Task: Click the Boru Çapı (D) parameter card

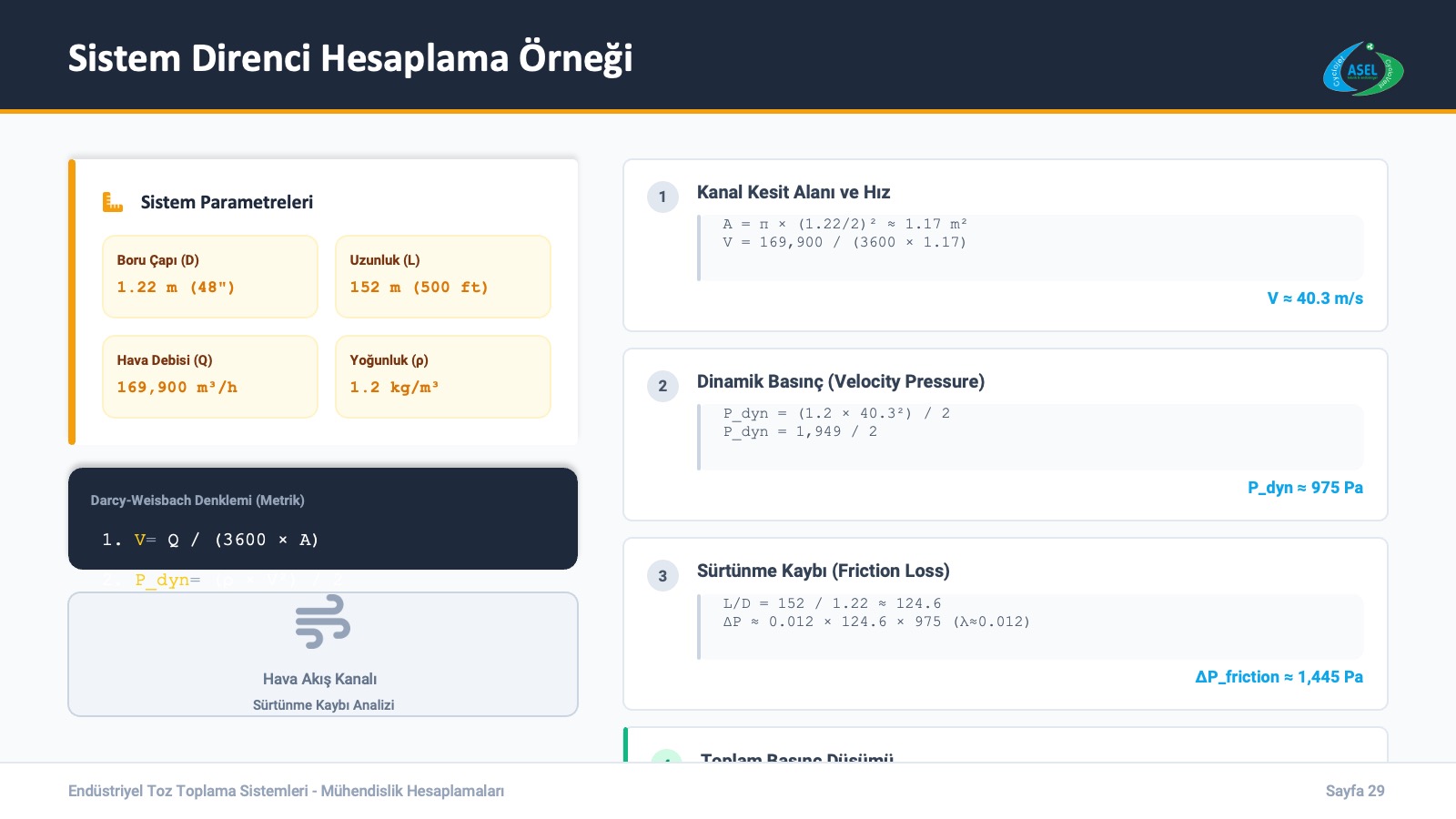Action: pos(210,277)
